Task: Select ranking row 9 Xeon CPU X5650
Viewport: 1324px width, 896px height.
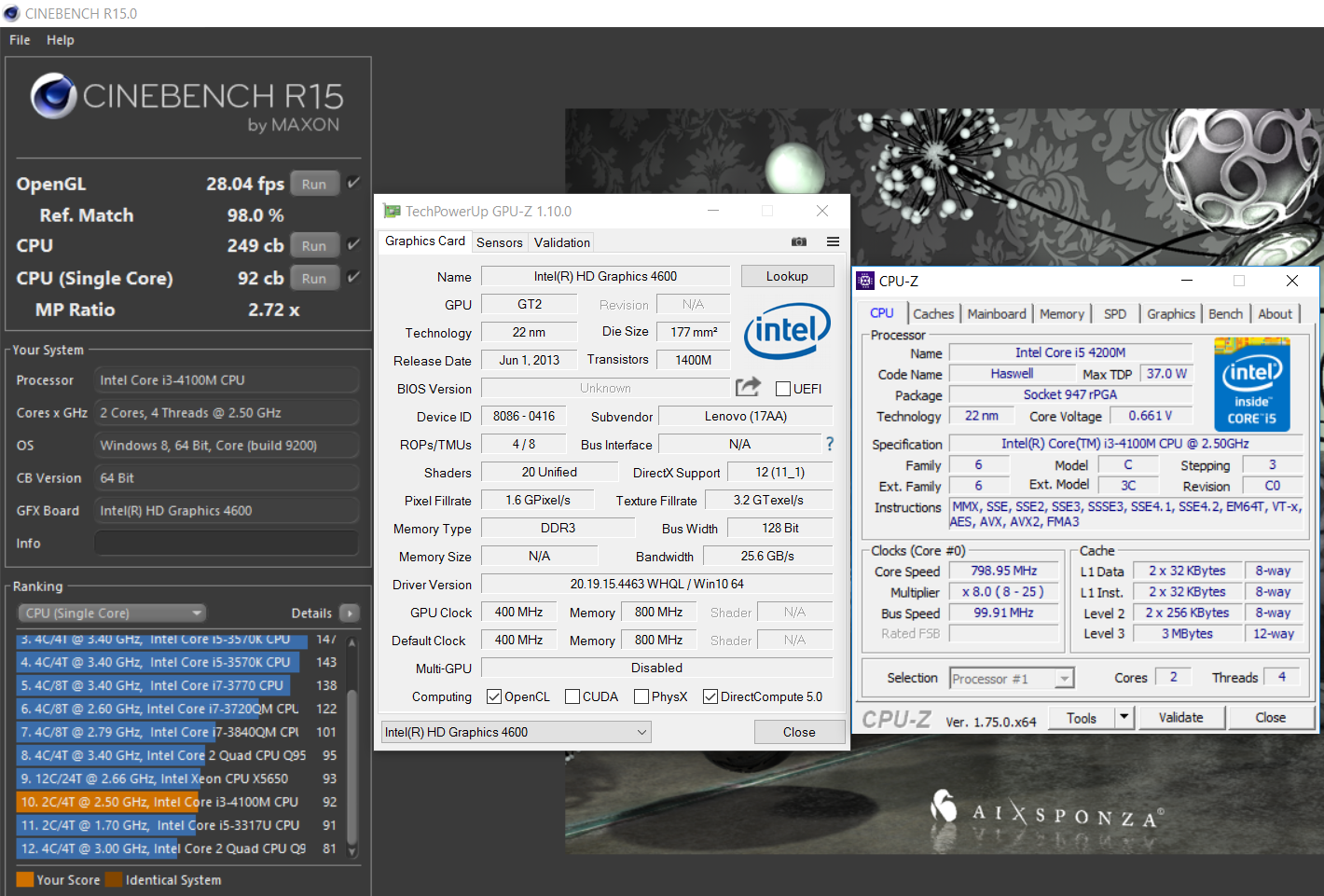Action: coord(178,779)
